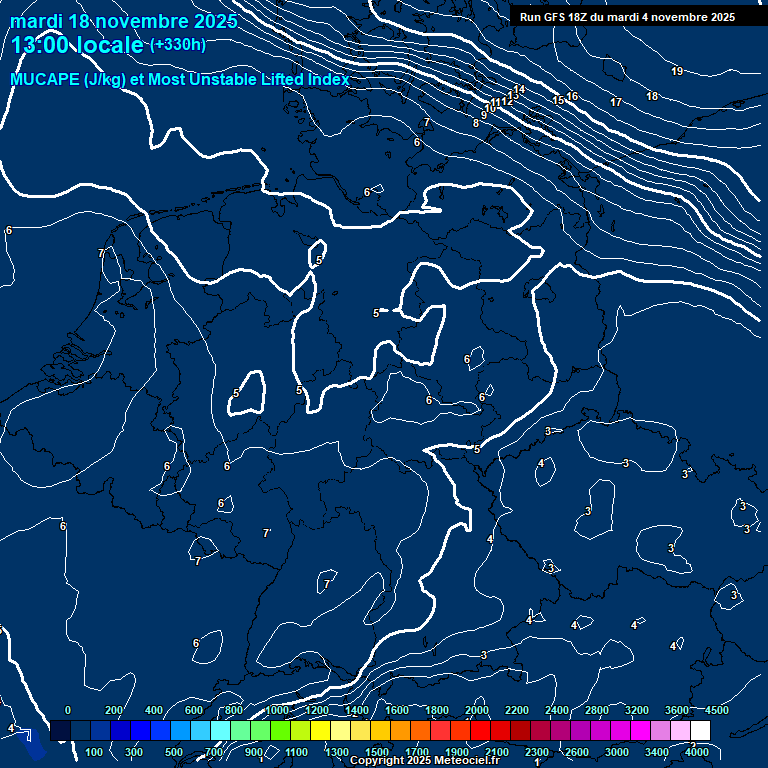Click the legend value '3400'
Viewport: 768px width, 768px height.
657,752
